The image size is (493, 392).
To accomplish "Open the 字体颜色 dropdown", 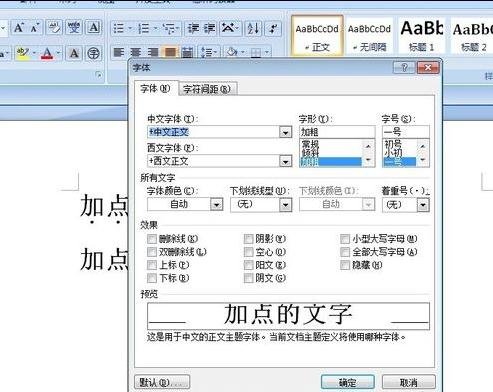I will point(216,204).
